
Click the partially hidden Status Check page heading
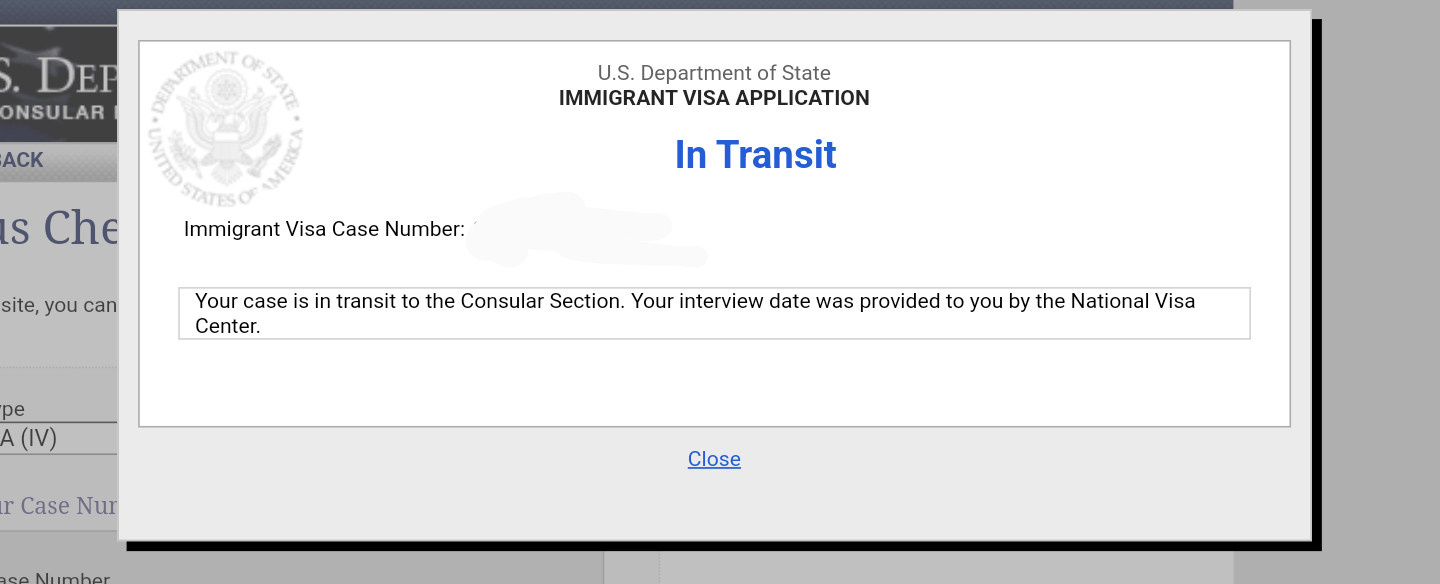pyautogui.click(x=59, y=229)
